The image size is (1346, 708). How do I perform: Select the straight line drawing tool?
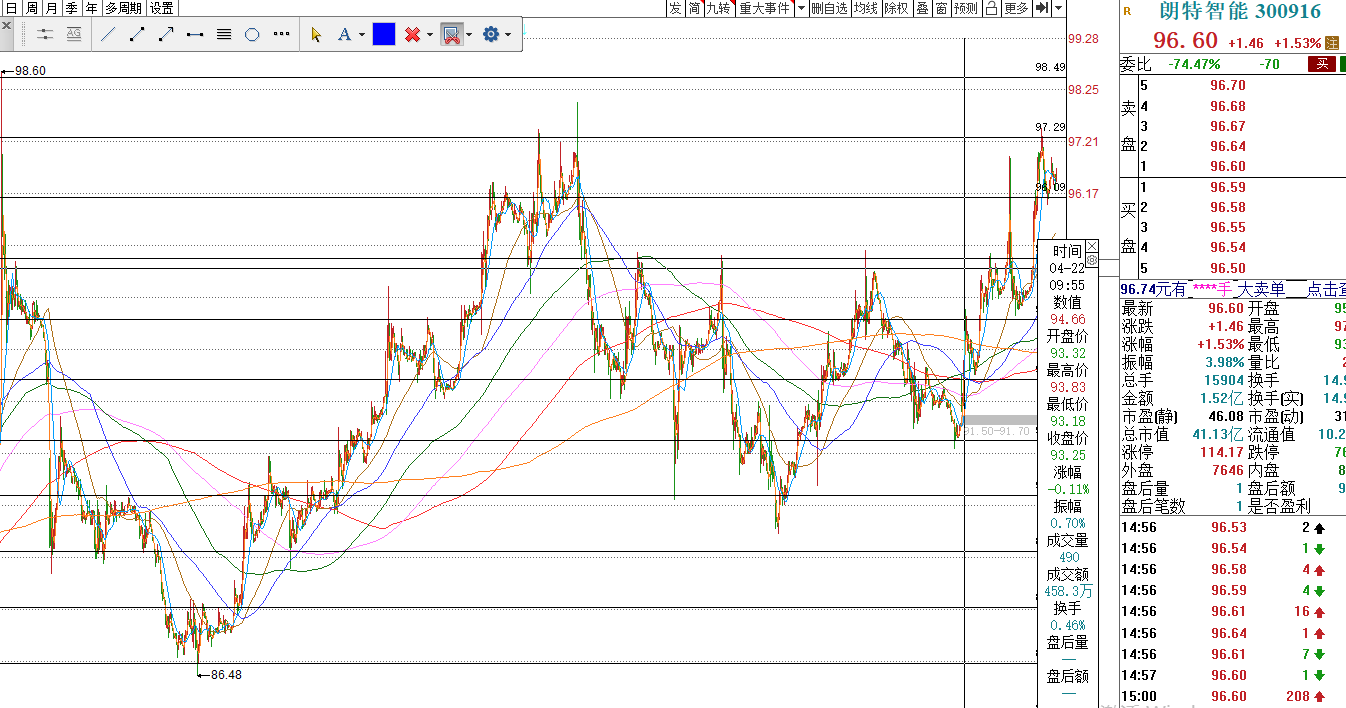tap(108, 34)
